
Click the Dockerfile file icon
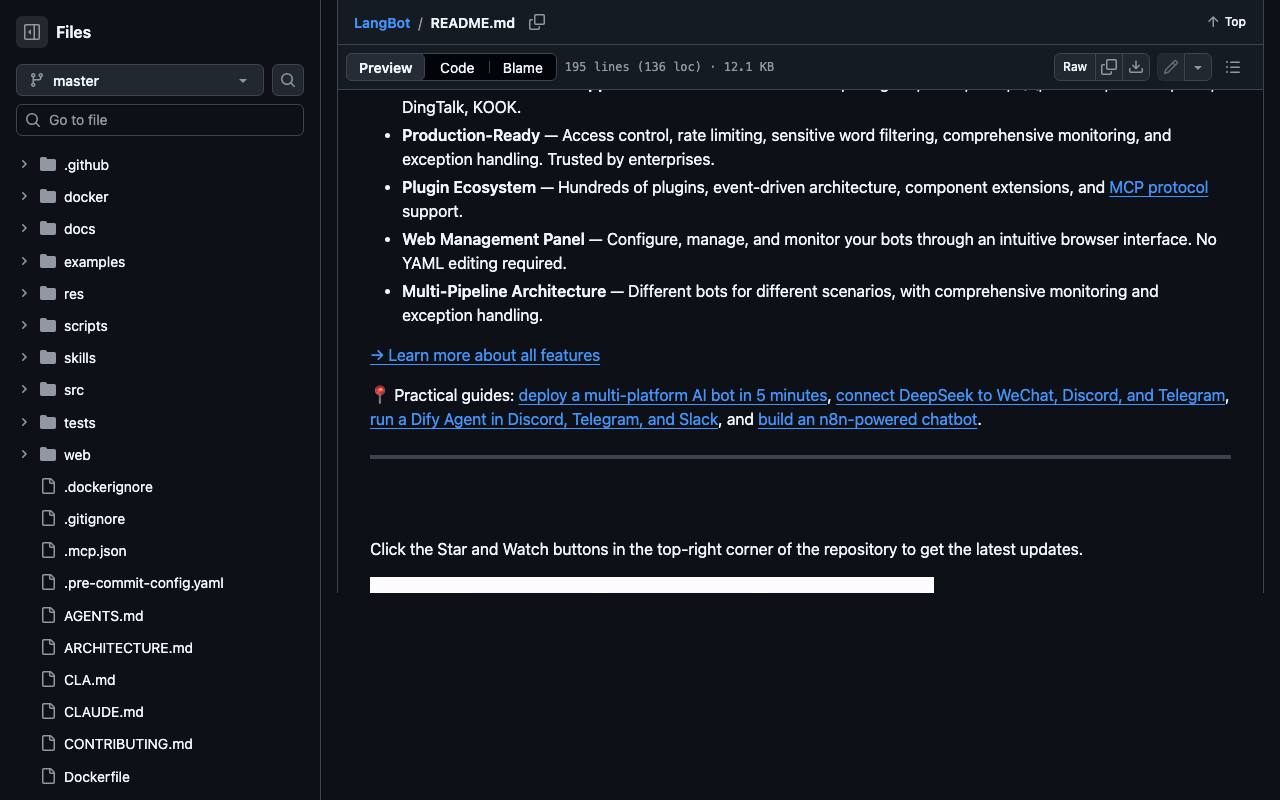[x=48, y=777]
